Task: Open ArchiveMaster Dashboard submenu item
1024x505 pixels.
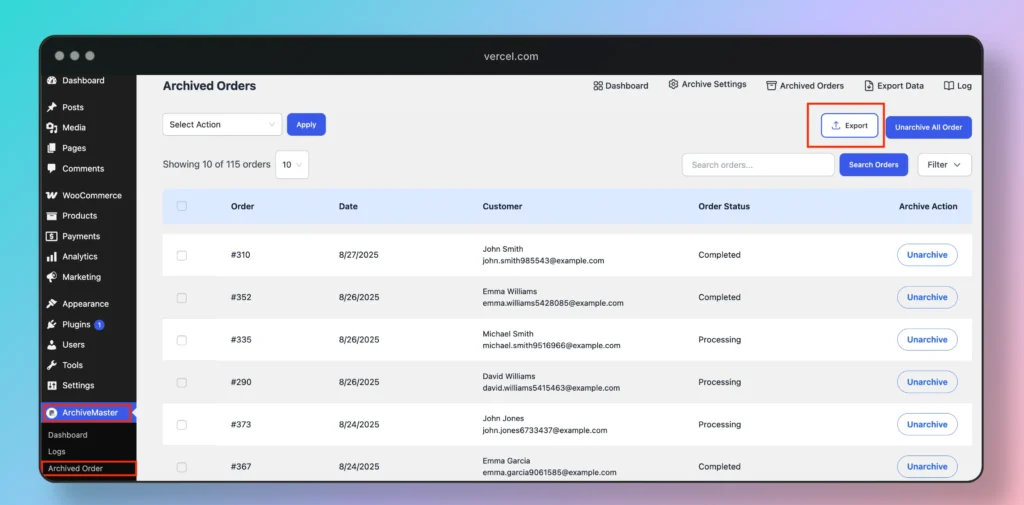Action: click(67, 435)
